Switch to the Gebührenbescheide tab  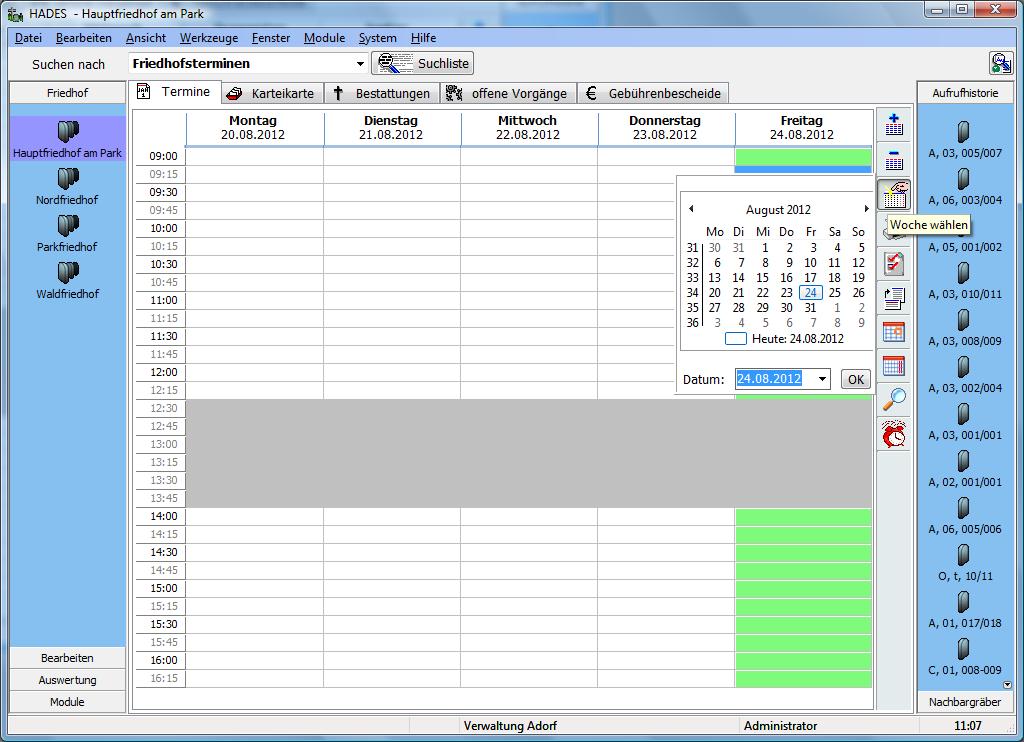pos(653,93)
